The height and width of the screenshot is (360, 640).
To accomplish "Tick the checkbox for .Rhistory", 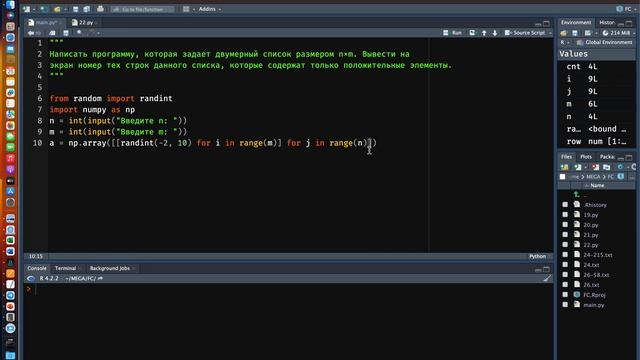I will tap(565, 204).
